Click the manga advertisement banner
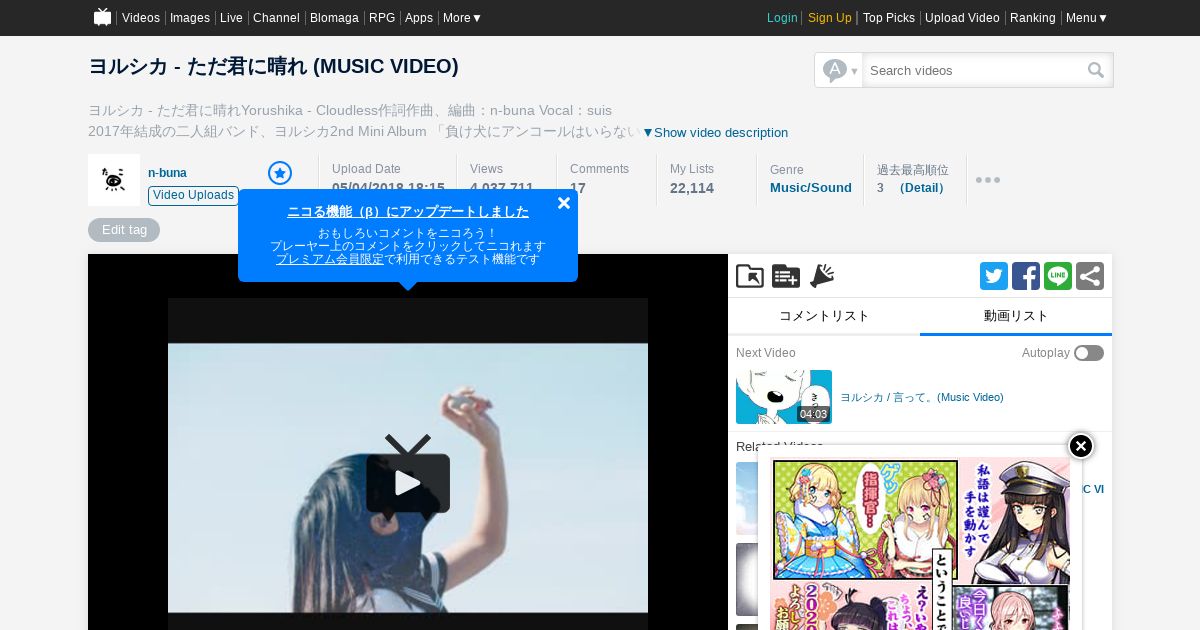This screenshot has width=1200, height=630. point(921,545)
